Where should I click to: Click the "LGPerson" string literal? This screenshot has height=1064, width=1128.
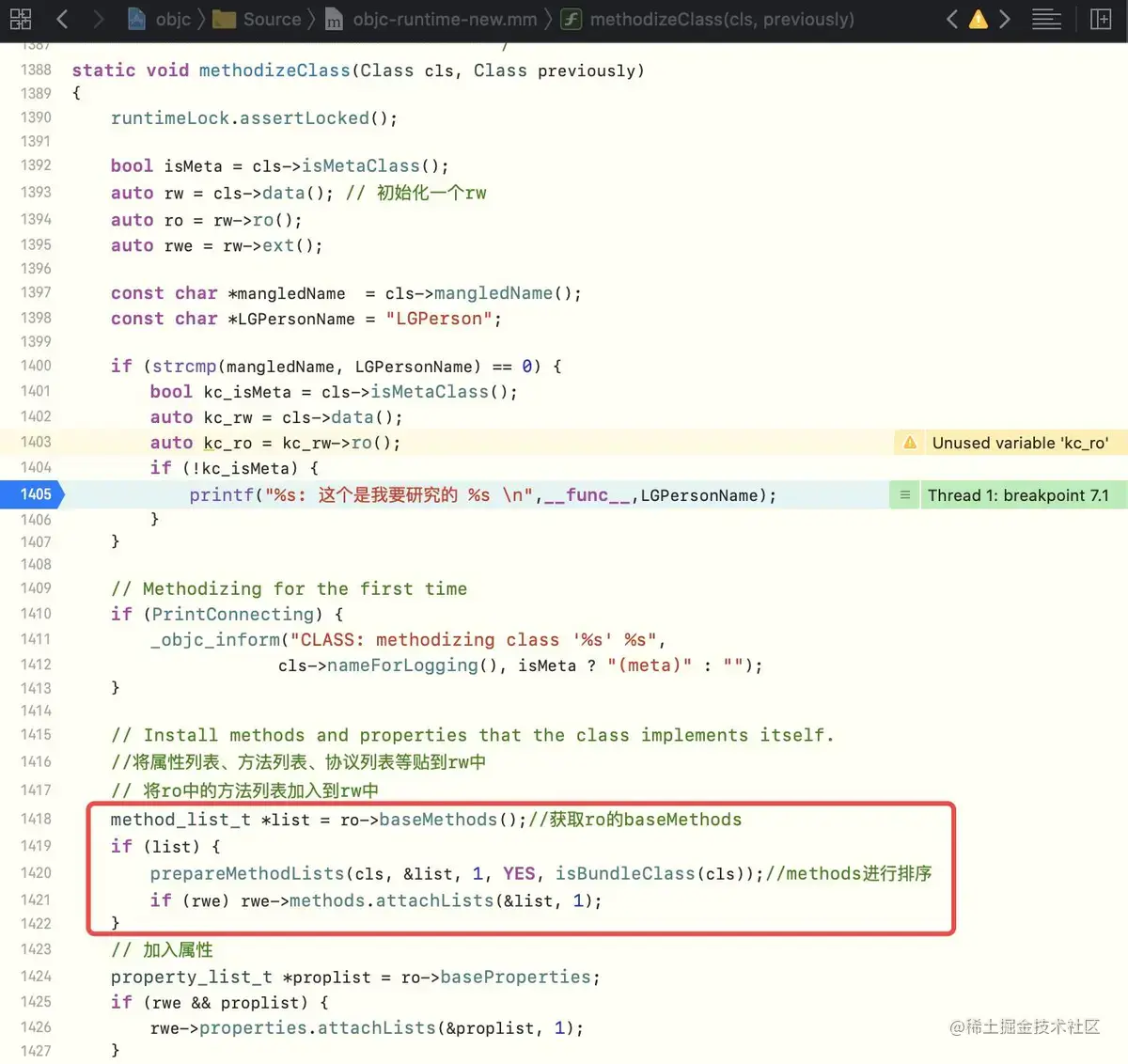tap(439, 320)
